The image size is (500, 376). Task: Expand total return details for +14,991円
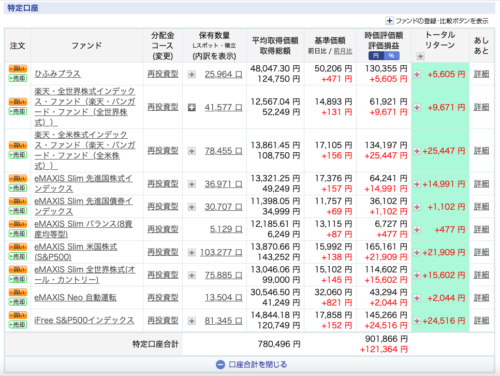(x=417, y=184)
